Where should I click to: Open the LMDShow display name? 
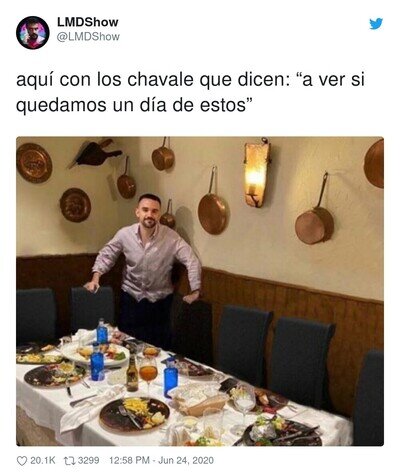pos(88,22)
